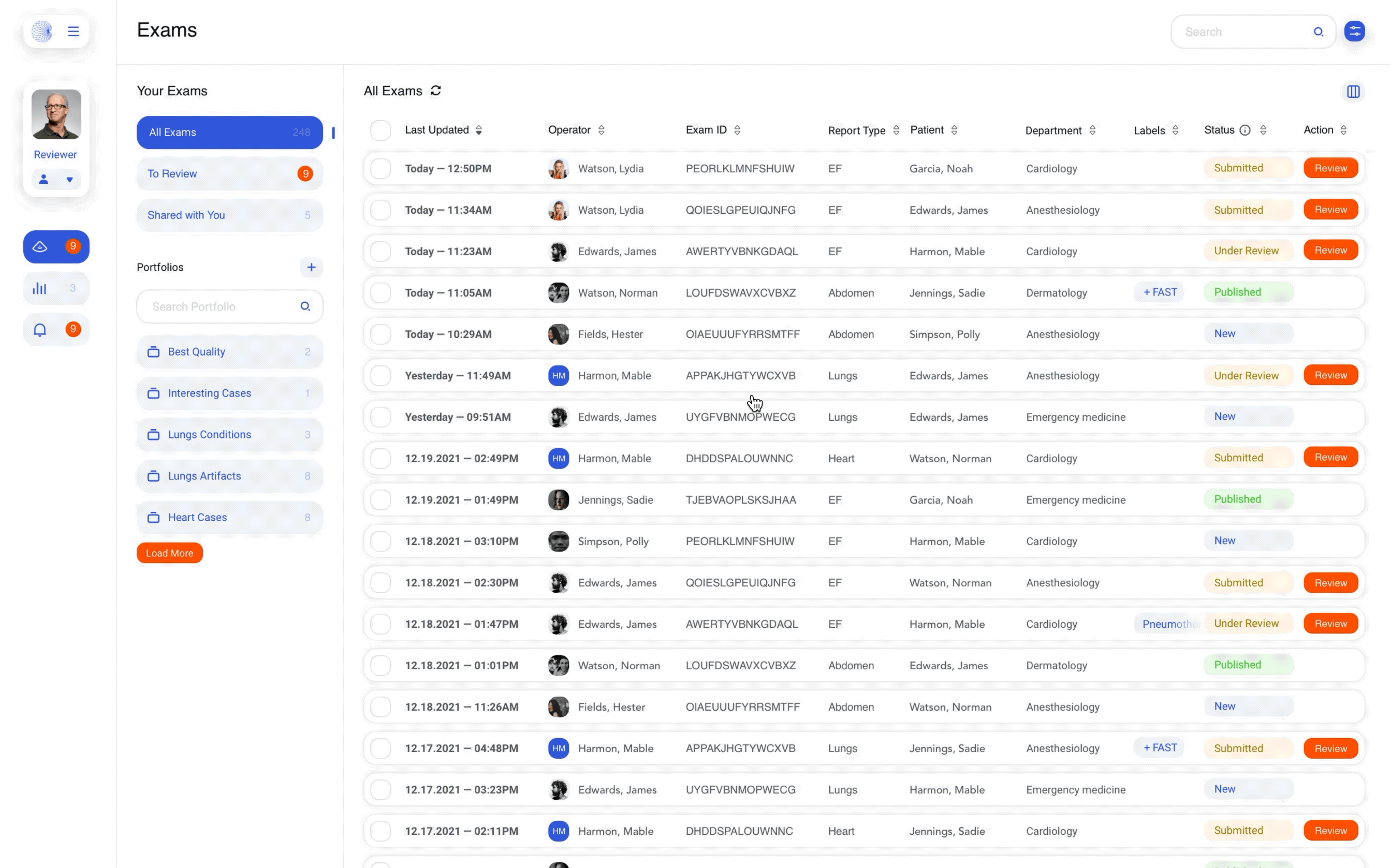Screen dimensions: 1391x868
Task: Click the Add portfolio plus icon
Action: point(311,267)
